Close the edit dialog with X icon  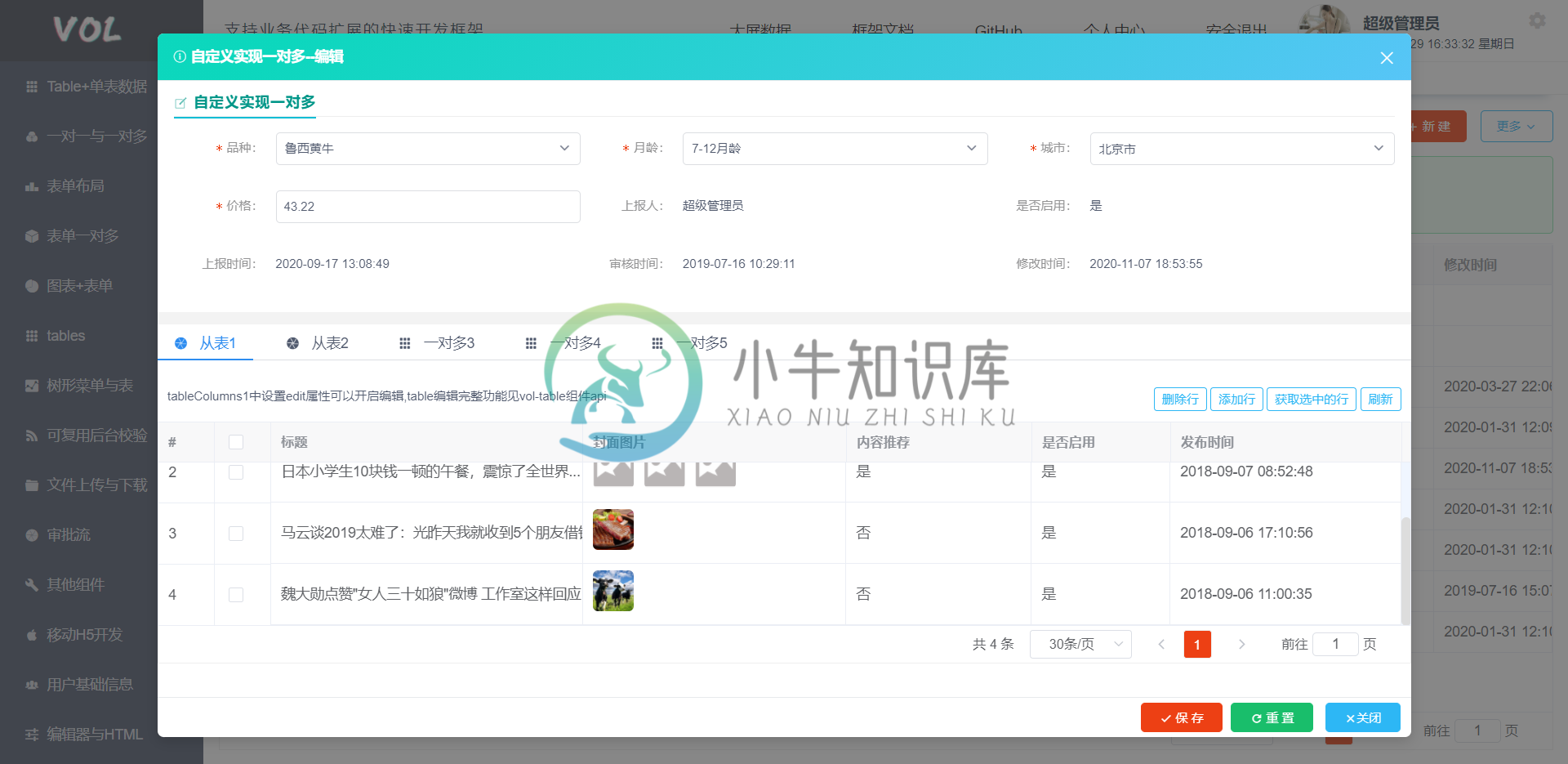tap(1387, 58)
